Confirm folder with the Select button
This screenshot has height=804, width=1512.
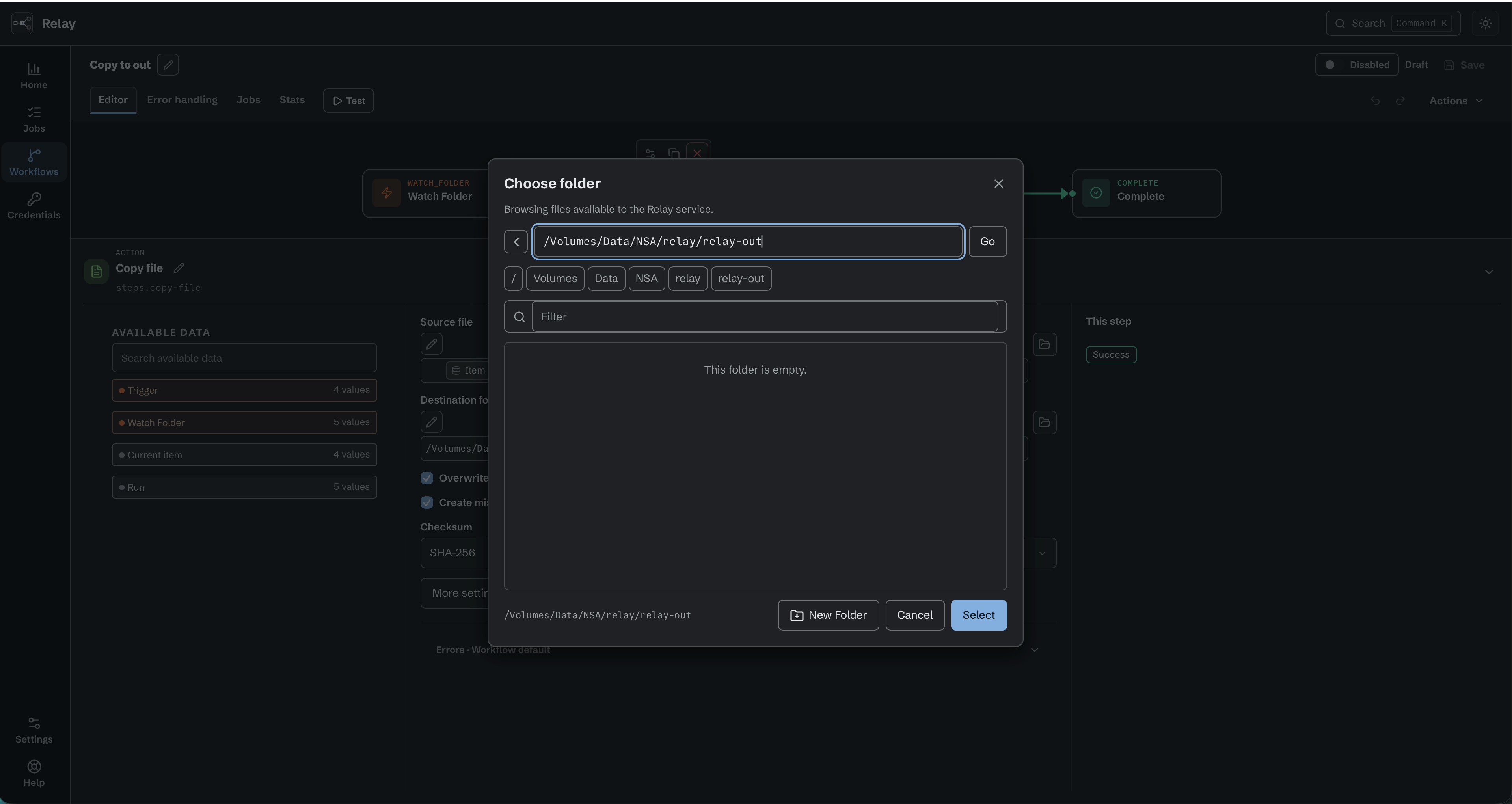coord(978,615)
